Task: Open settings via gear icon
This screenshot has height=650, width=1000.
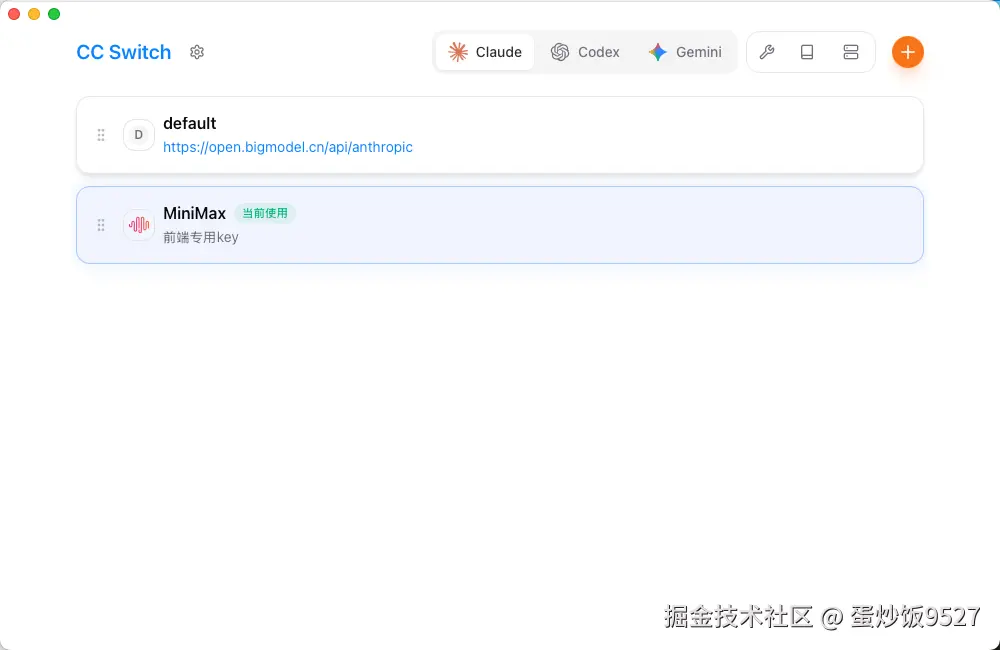Action: click(x=196, y=52)
